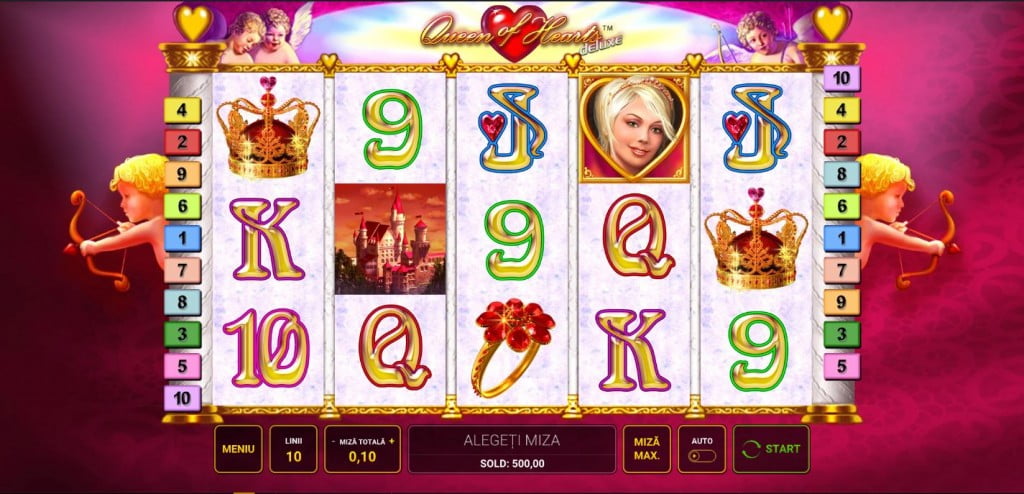This screenshot has height=494, width=1024.
Task: Increase total bet with the plus sign
Action: click(x=392, y=441)
